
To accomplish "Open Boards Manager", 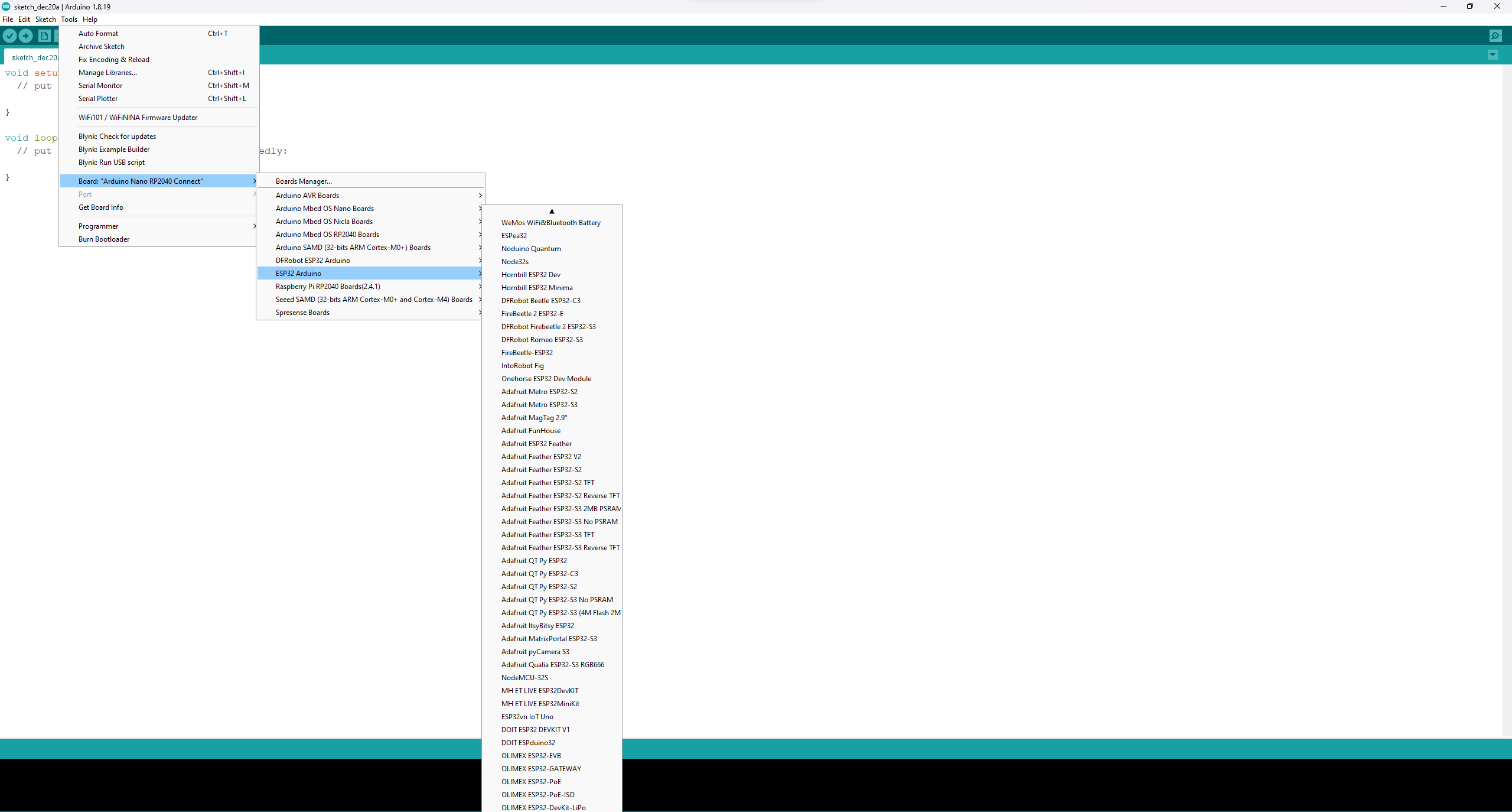I will point(304,181).
